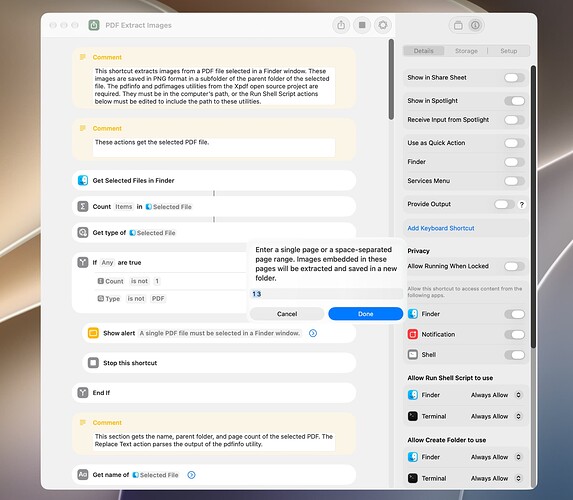Click the Share icon in the toolbar
Screen dimensions: 573x500
341,25
